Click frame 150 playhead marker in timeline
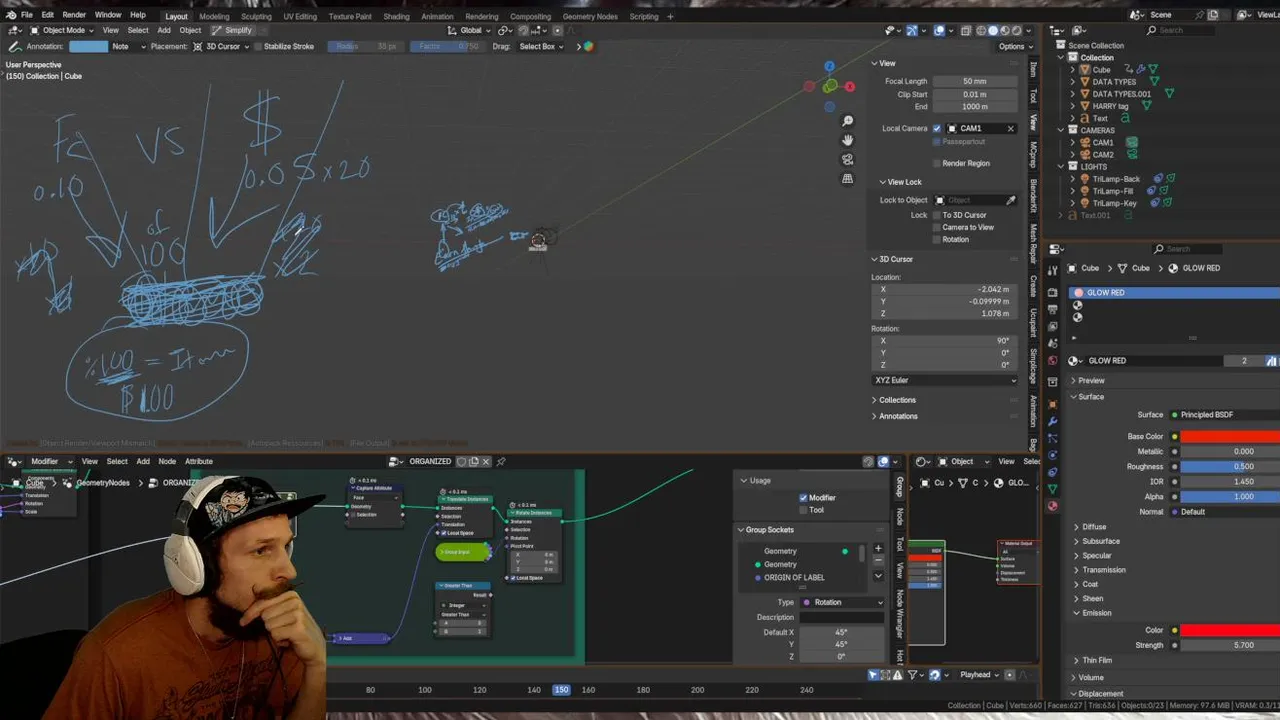Viewport: 1280px width, 720px height. [561, 689]
